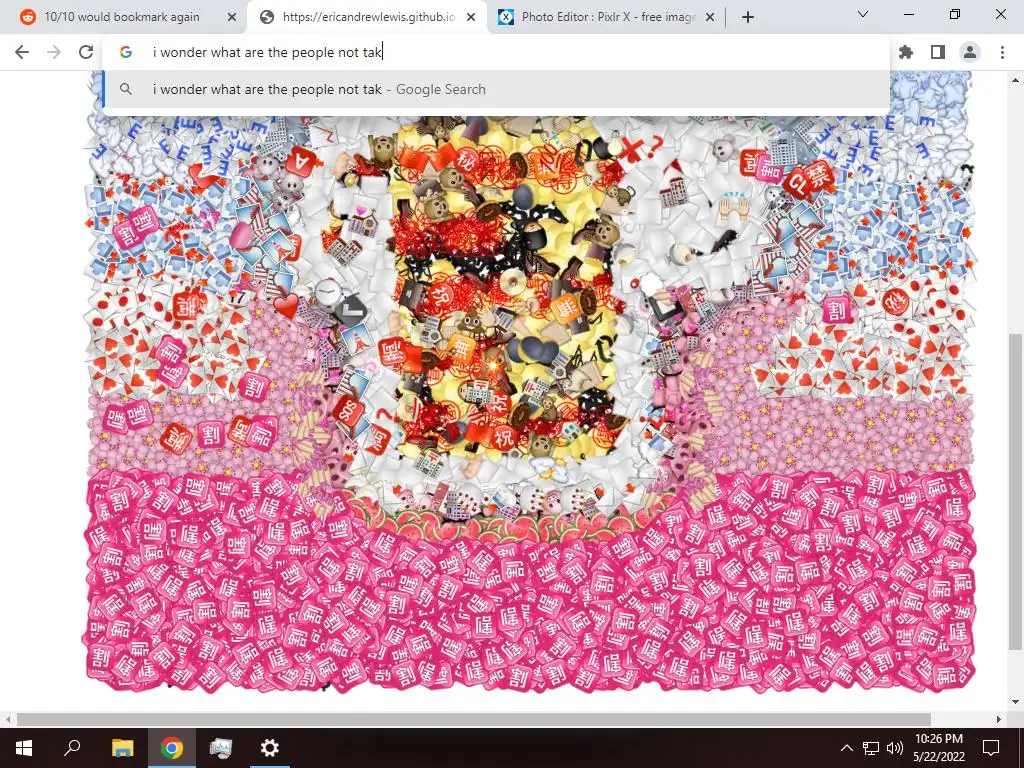Switch to the ericandrewlewis.github.io tab

(369, 17)
